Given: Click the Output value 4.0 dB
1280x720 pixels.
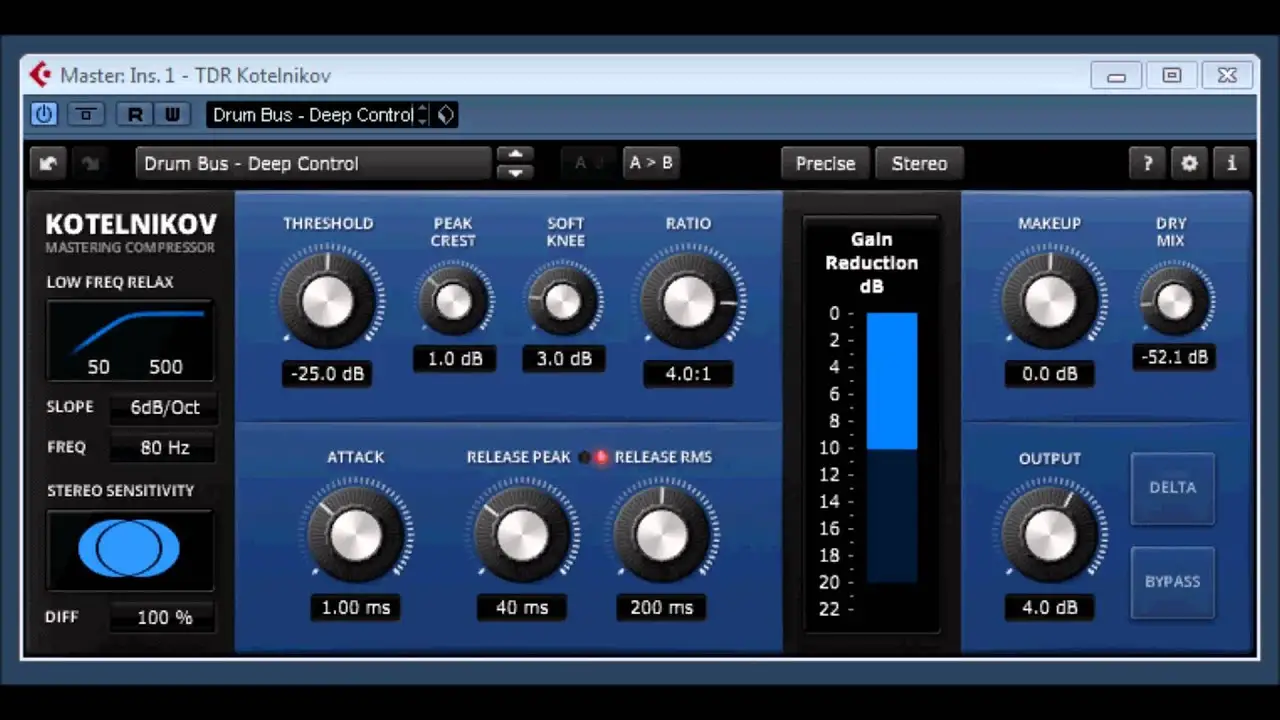Looking at the screenshot, I should coord(1049,607).
